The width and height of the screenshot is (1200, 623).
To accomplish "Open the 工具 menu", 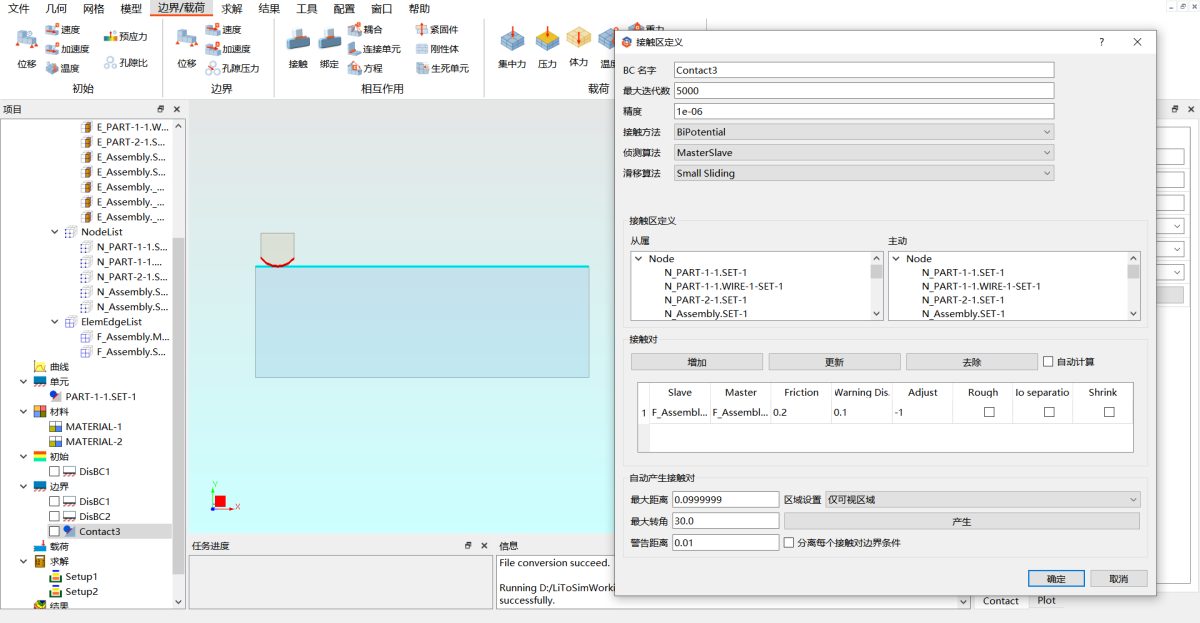I will [307, 8].
